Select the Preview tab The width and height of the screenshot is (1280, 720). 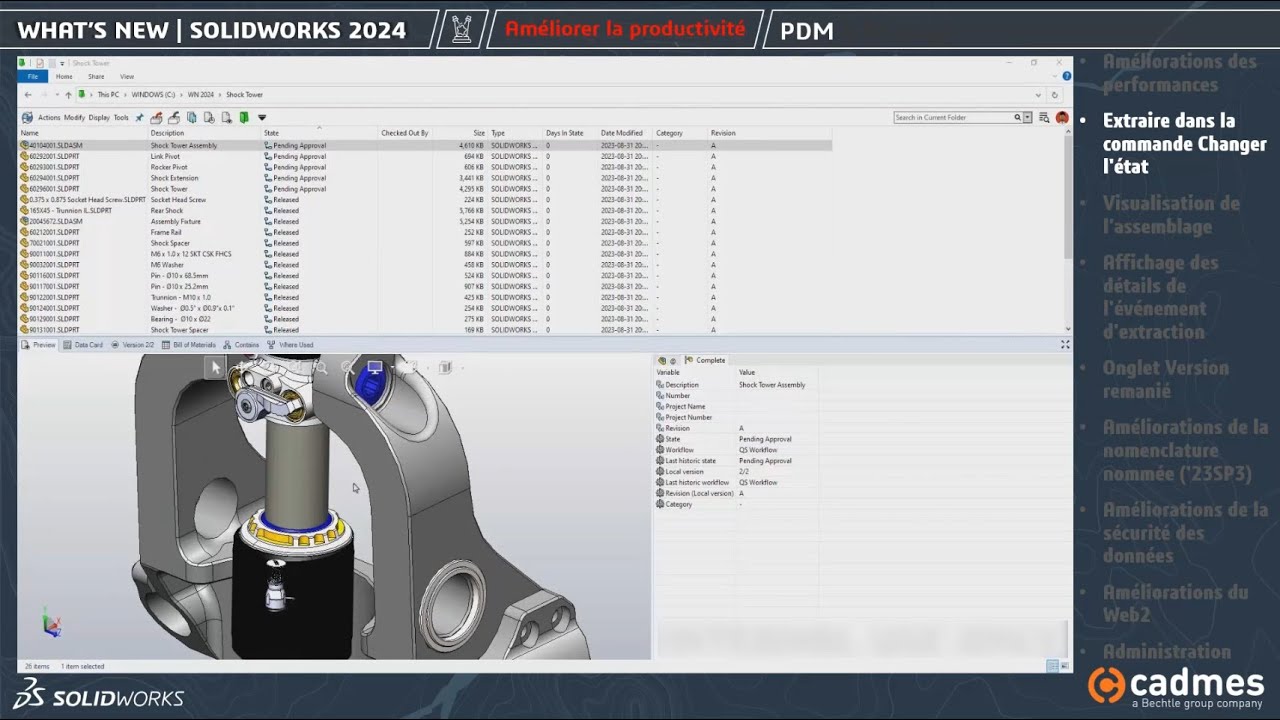coord(39,345)
